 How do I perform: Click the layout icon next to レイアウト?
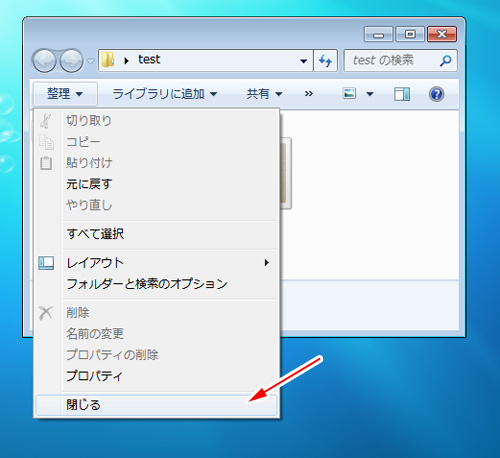tap(46, 263)
